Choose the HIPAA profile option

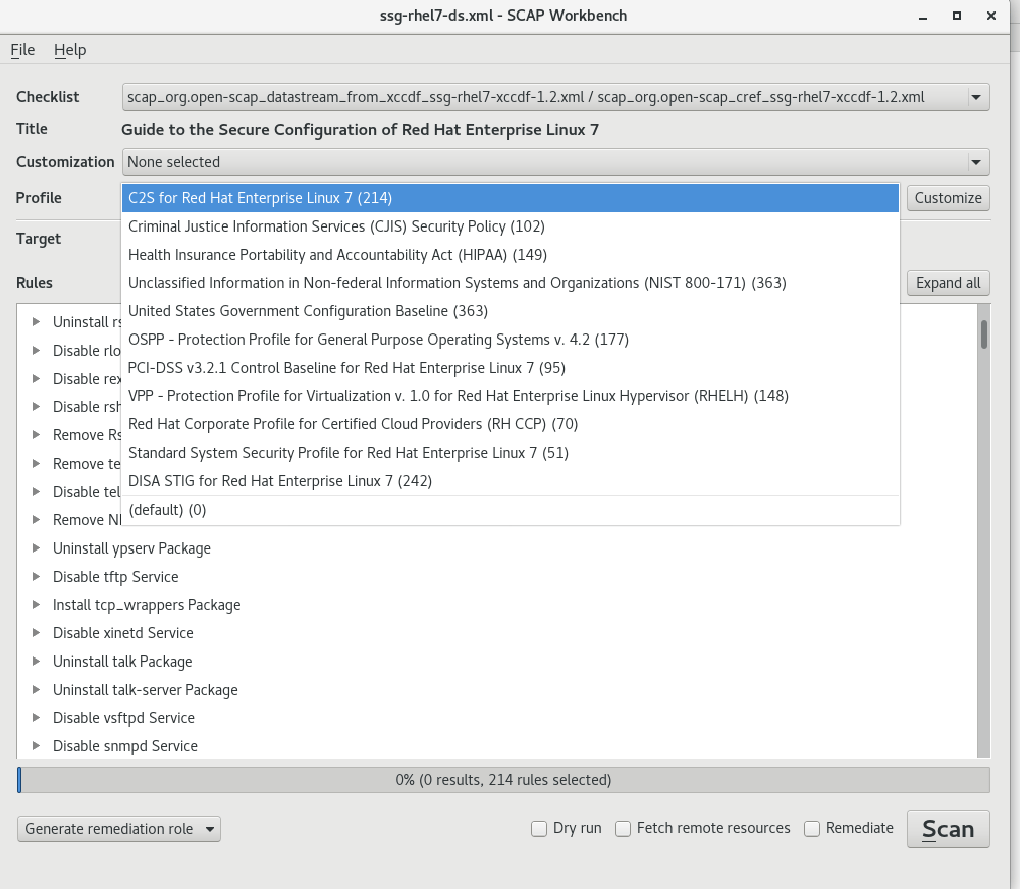[x=337, y=255]
